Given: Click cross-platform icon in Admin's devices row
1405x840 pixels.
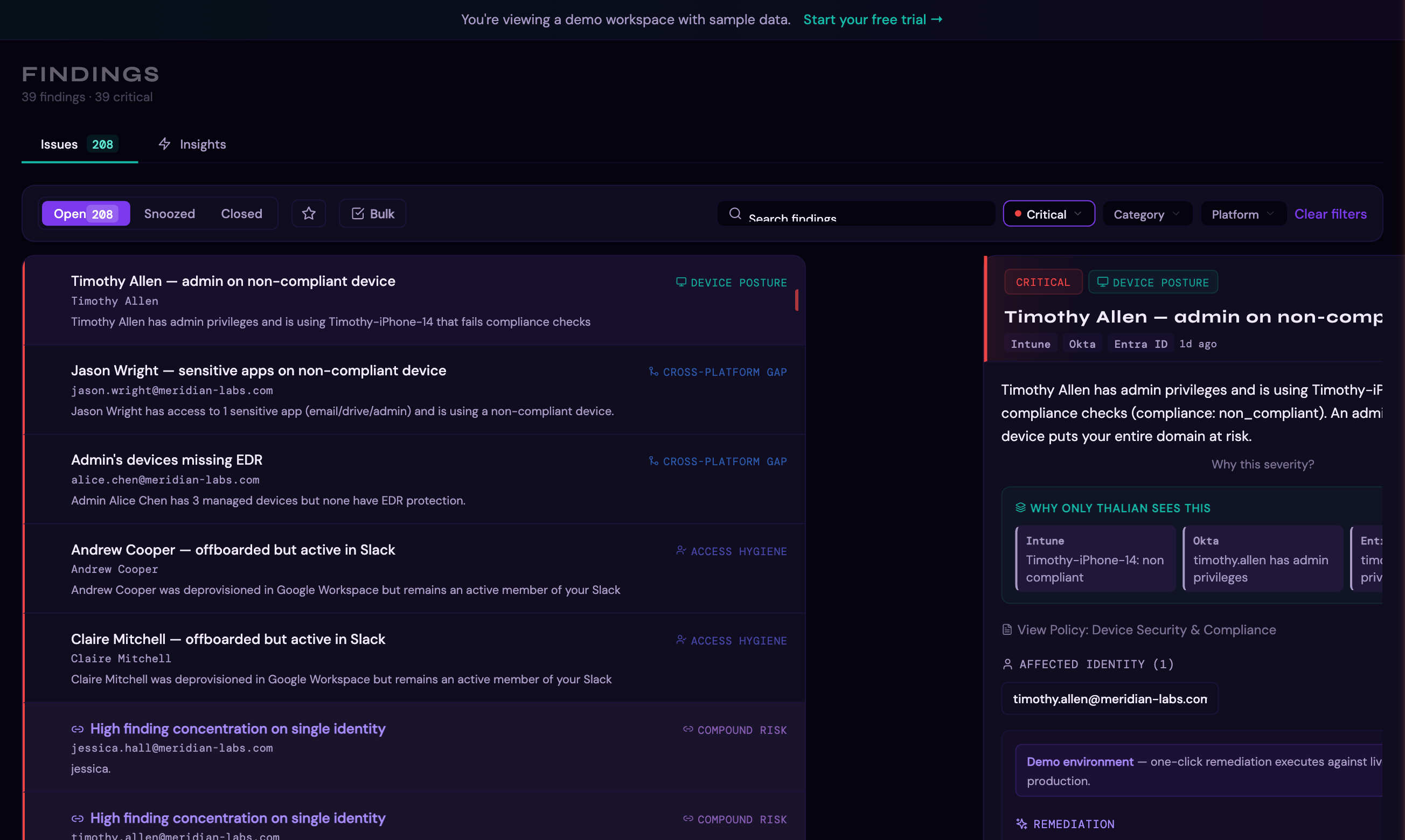Looking at the screenshot, I should pyautogui.click(x=653, y=461).
